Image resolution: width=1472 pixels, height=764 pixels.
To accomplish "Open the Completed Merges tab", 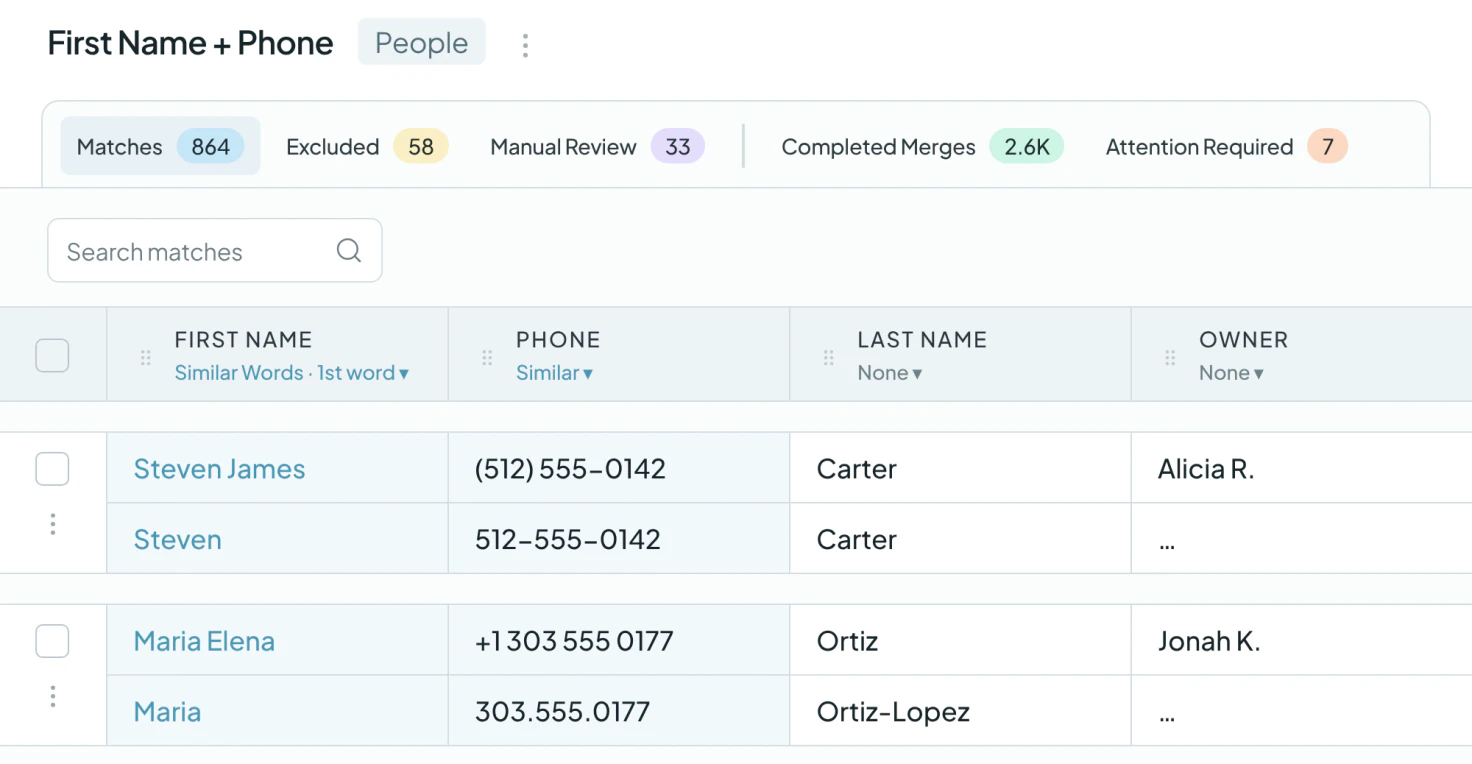I will coord(921,147).
